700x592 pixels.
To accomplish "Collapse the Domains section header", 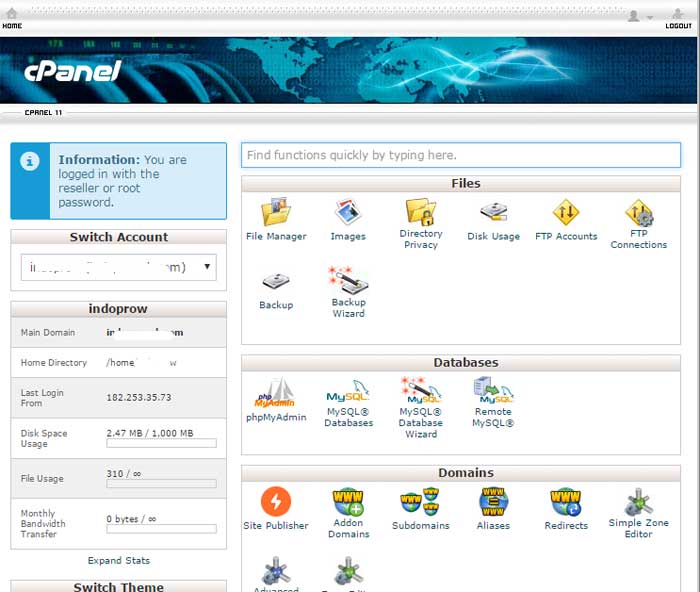I will click(461, 473).
